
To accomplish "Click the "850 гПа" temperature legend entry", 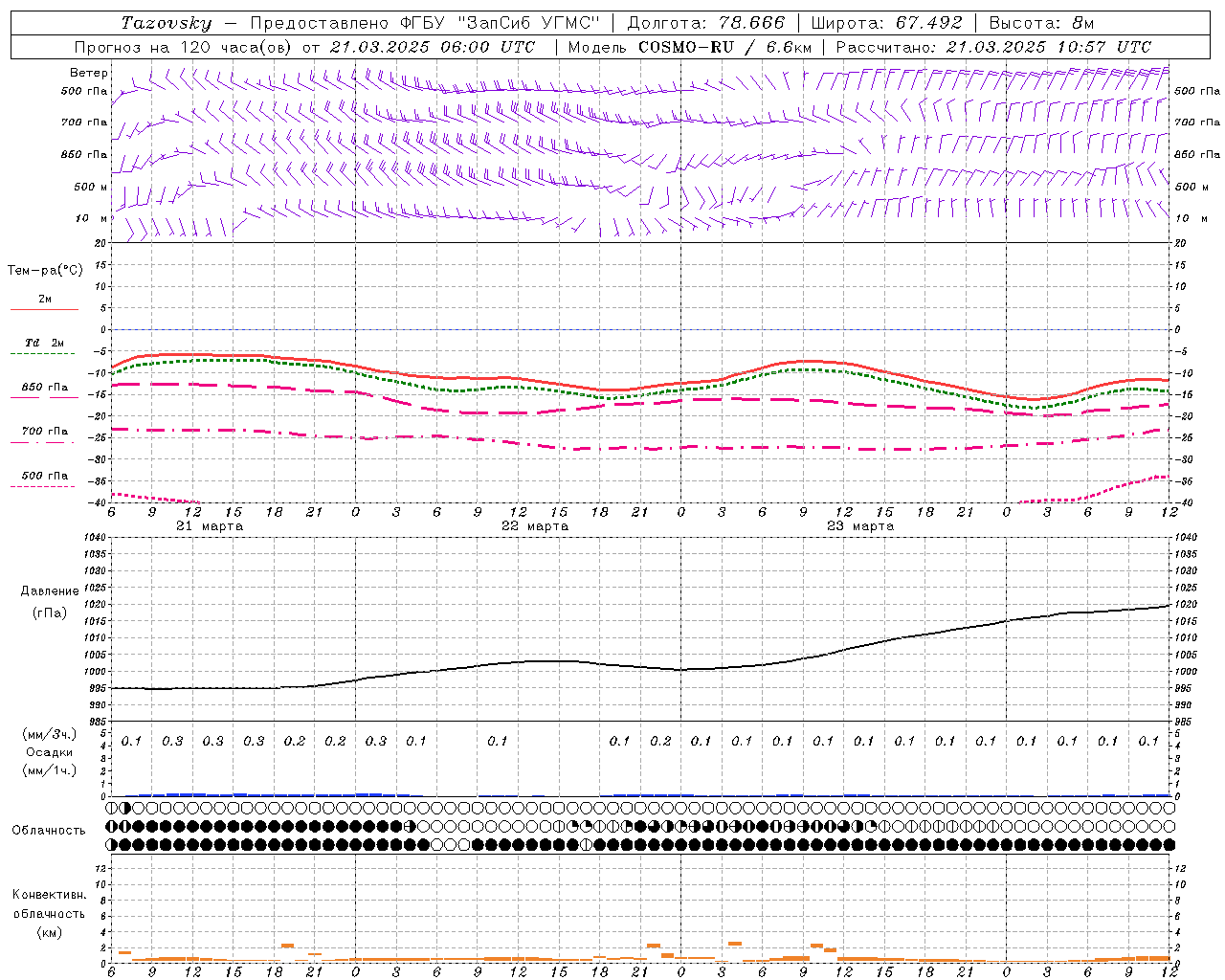I will click(x=45, y=388).
